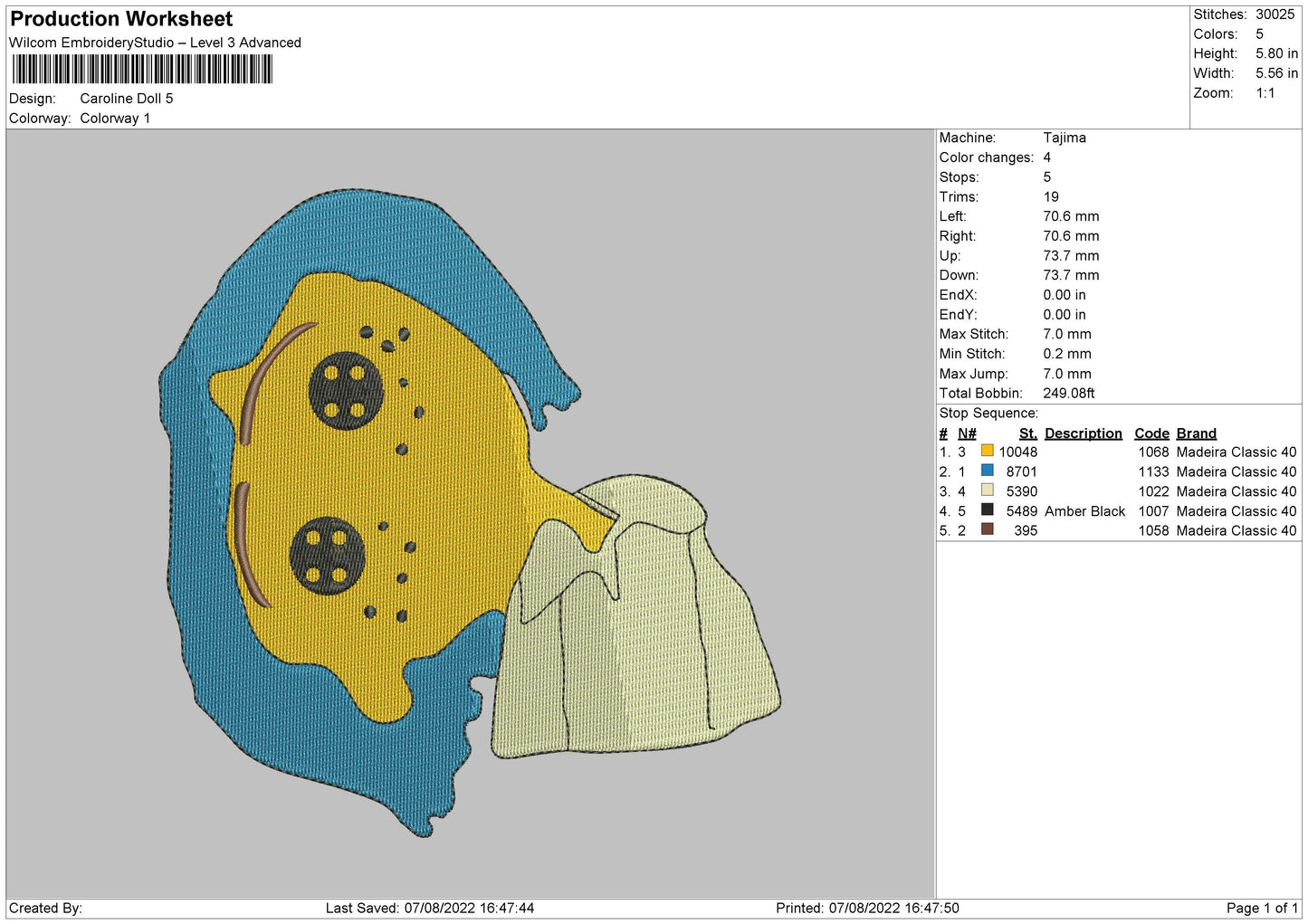Click stitch count '8701' in stop 2
Viewport: 1308px width, 924px height.
pyautogui.click(x=1022, y=472)
